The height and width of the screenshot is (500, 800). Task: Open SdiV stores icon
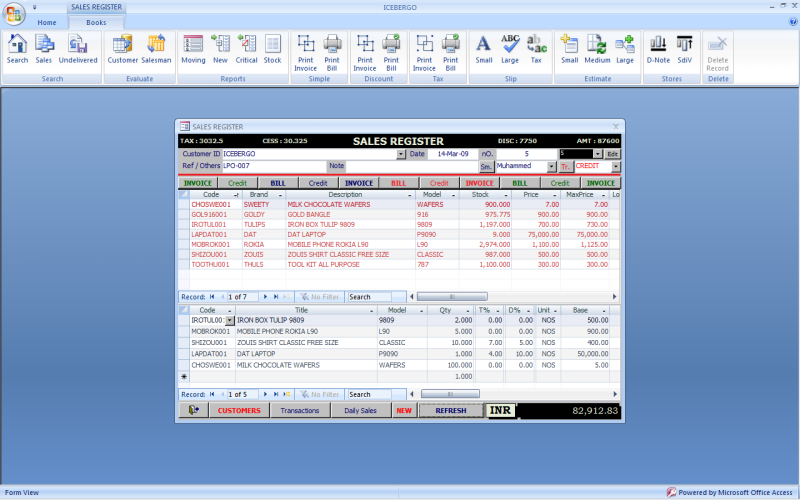(x=685, y=49)
